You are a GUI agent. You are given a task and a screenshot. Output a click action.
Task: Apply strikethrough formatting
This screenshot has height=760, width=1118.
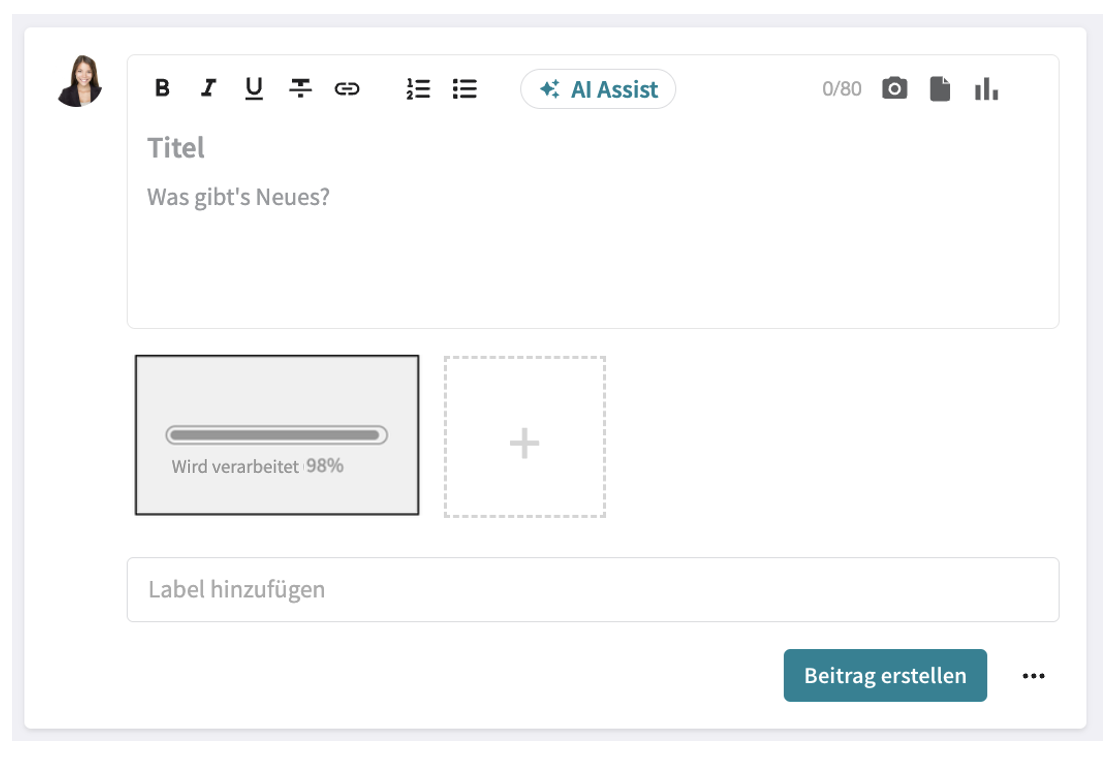[300, 88]
